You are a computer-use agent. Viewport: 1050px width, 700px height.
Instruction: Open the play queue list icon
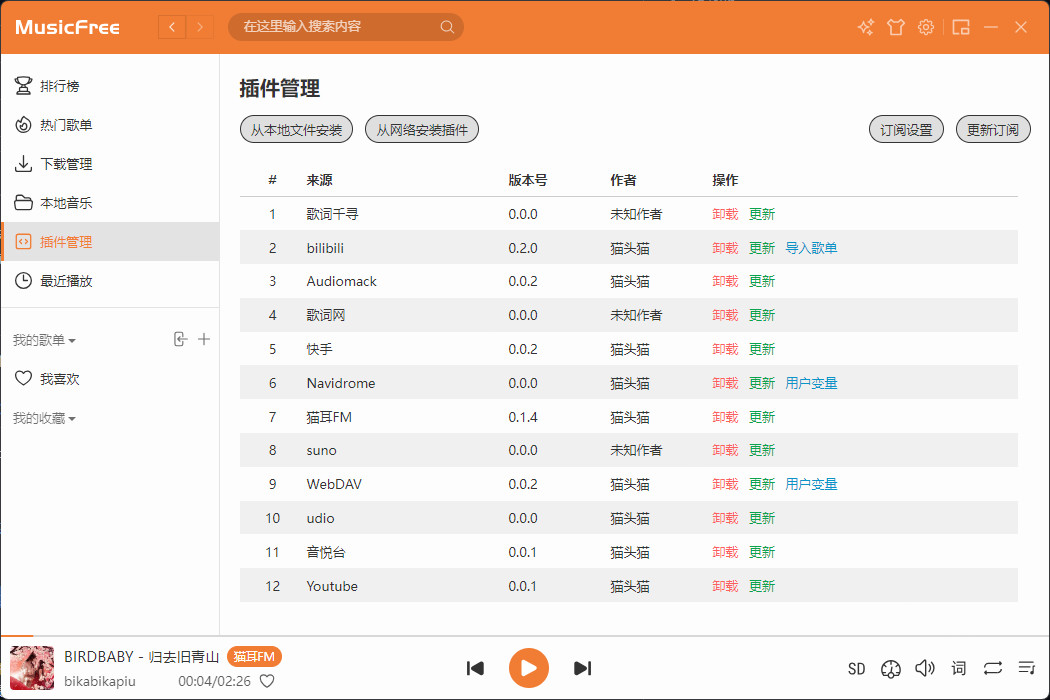click(x=1026, y=668)
